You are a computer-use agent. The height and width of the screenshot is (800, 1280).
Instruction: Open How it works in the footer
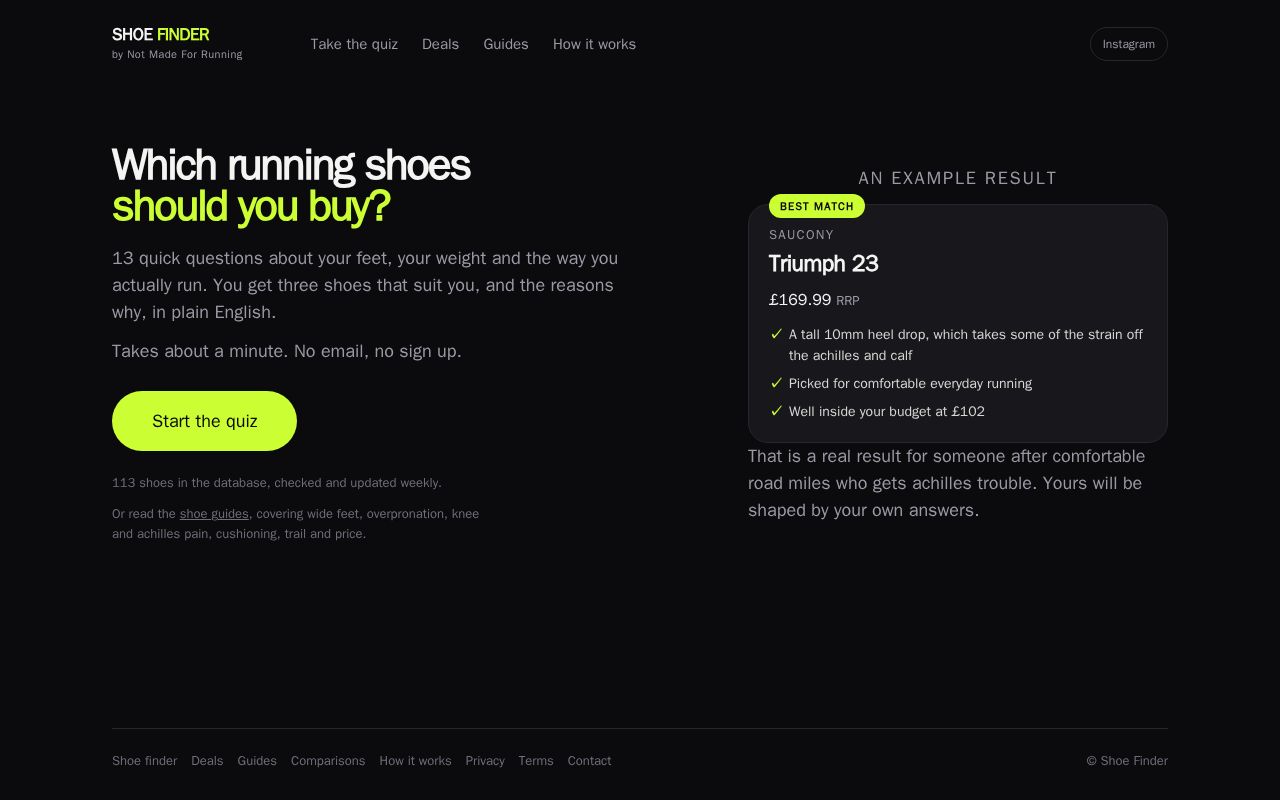point(415,761)
